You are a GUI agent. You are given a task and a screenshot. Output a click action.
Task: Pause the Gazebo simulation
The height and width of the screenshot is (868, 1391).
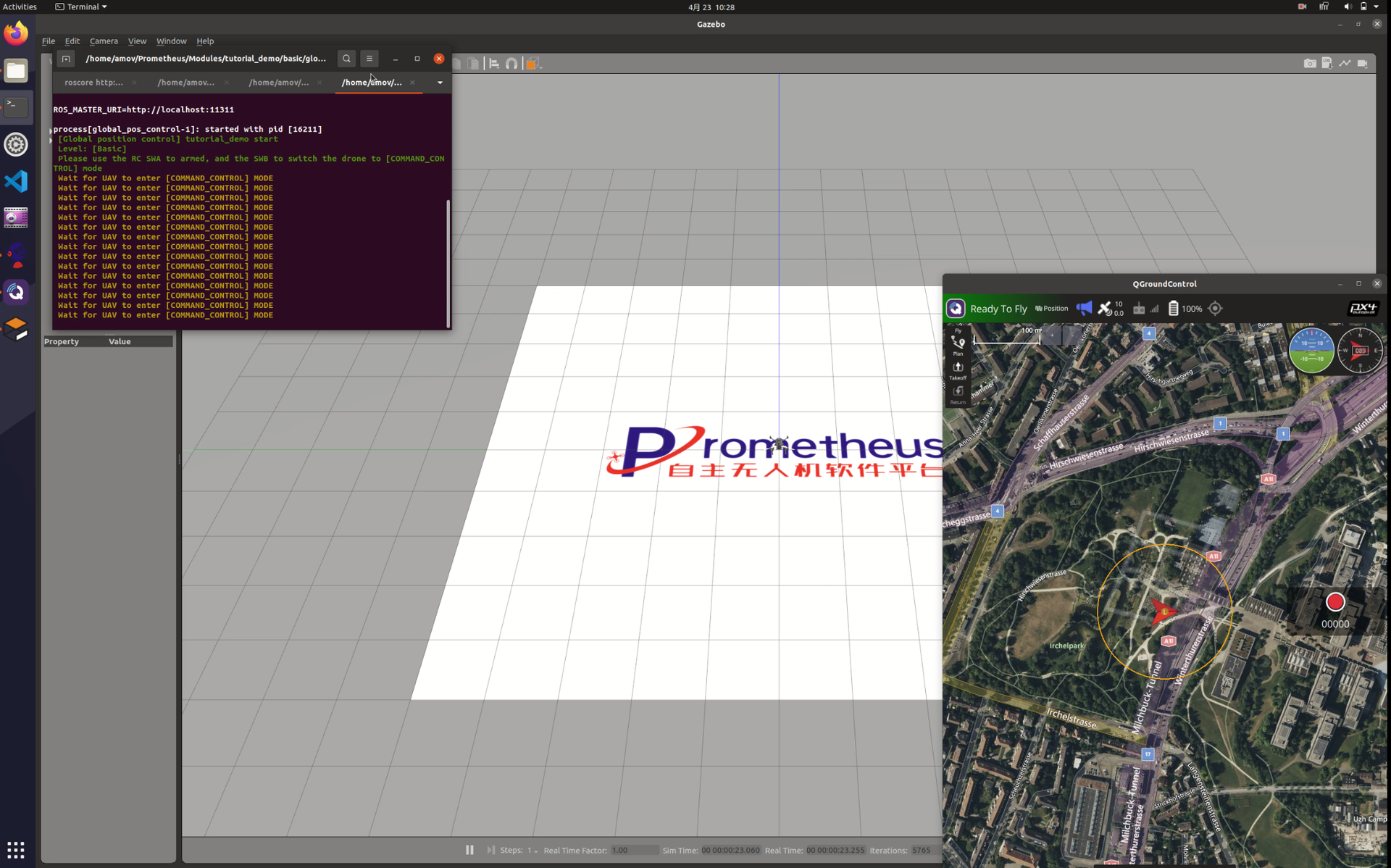(x=469, y=850)
